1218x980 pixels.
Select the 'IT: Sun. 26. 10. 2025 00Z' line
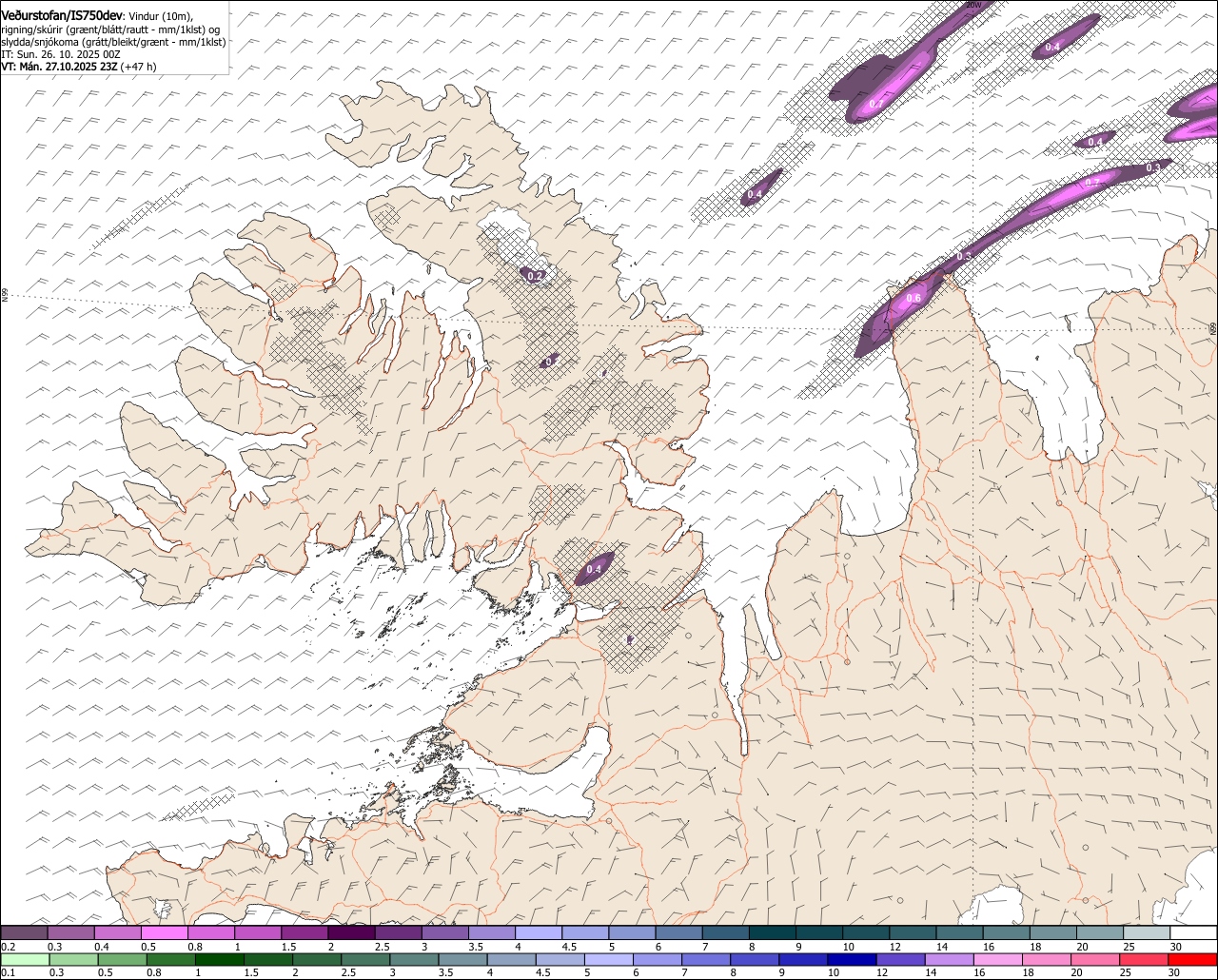[x=61, y=54]
